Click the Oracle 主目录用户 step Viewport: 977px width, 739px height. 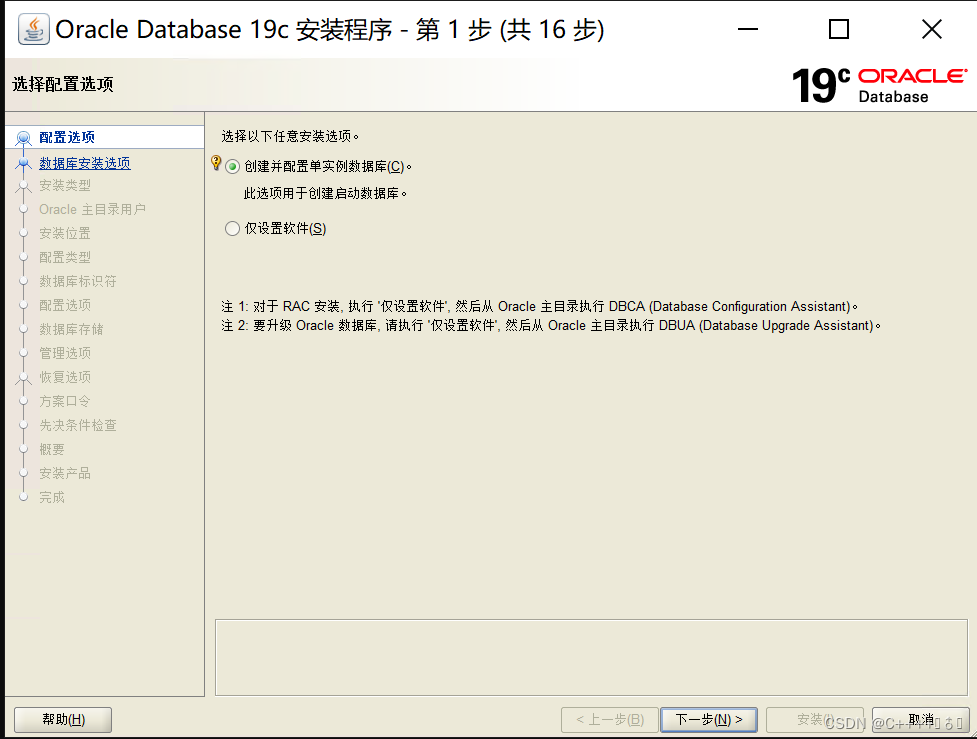point(92,209)
